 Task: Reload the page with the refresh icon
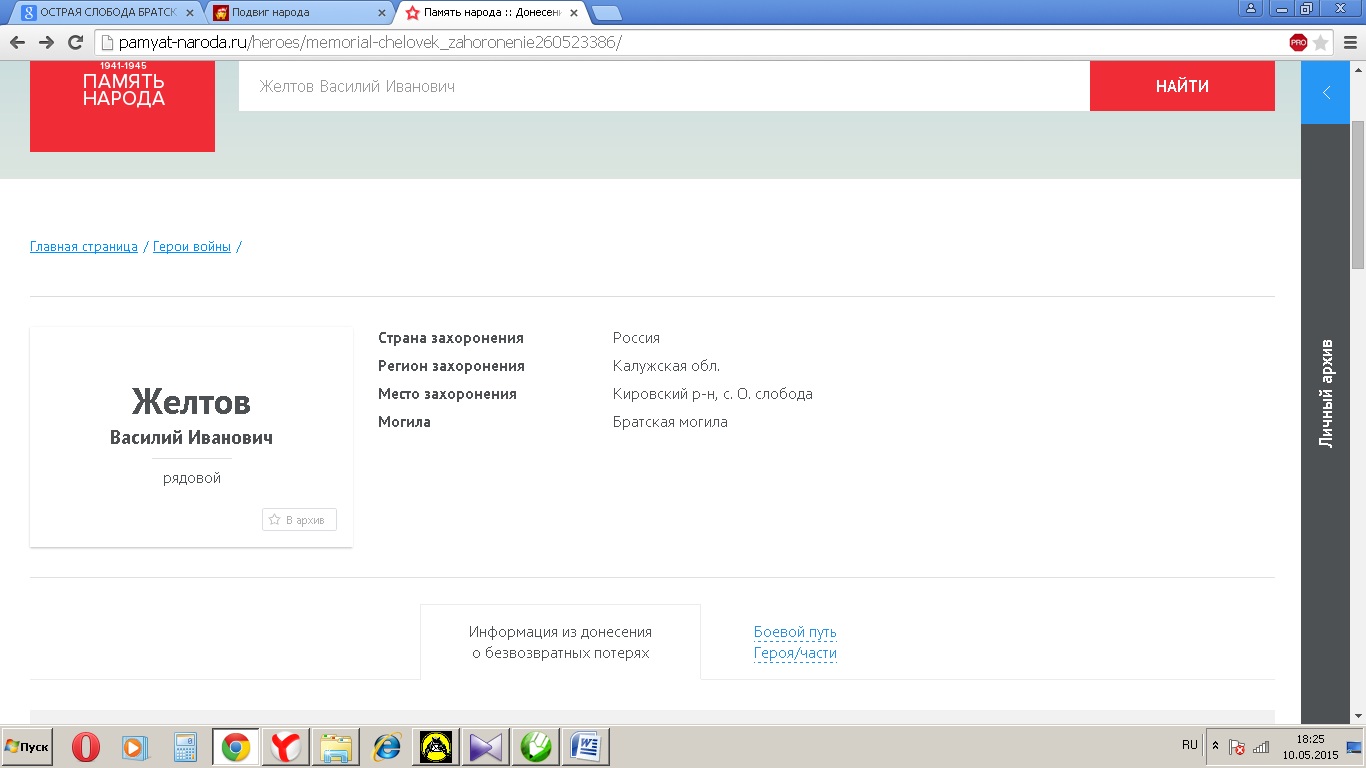(x=75, y=42)
